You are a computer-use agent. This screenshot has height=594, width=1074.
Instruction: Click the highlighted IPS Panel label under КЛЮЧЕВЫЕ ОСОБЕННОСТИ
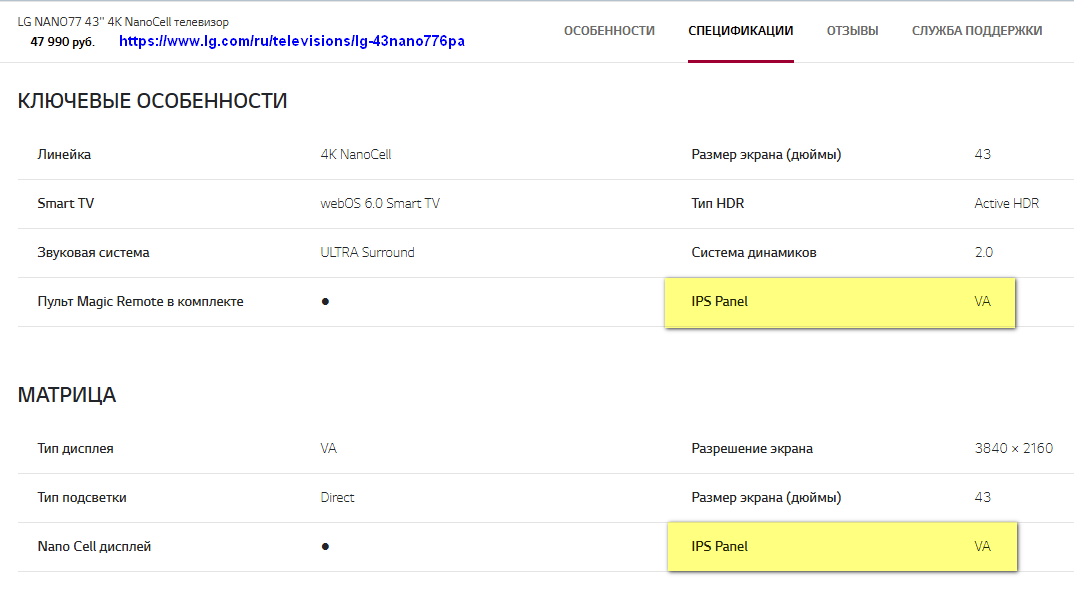(719, 302)
